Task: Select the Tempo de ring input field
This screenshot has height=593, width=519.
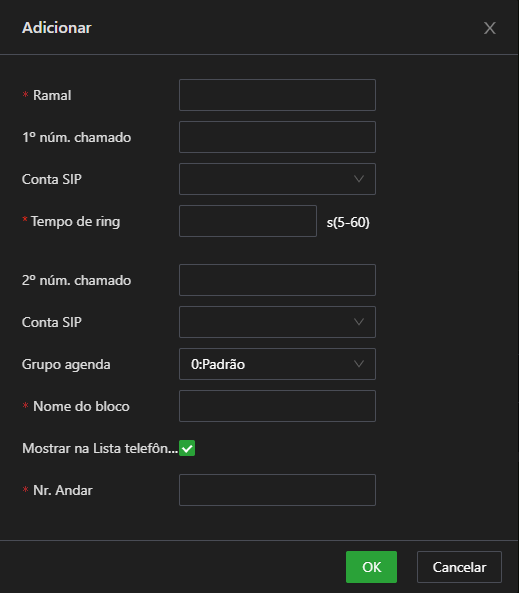Action: click(248, 221)
